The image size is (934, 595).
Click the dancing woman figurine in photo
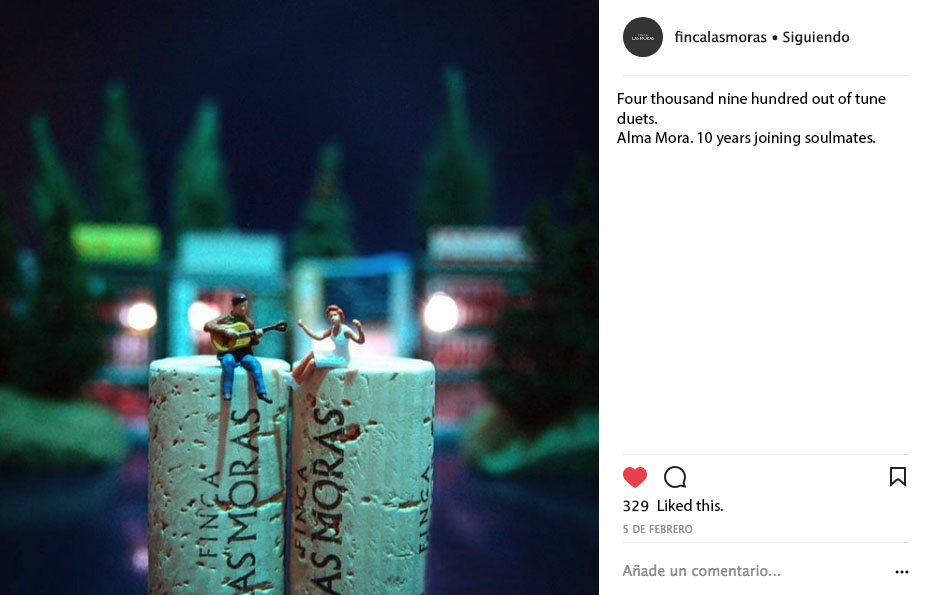click(326, 343)
